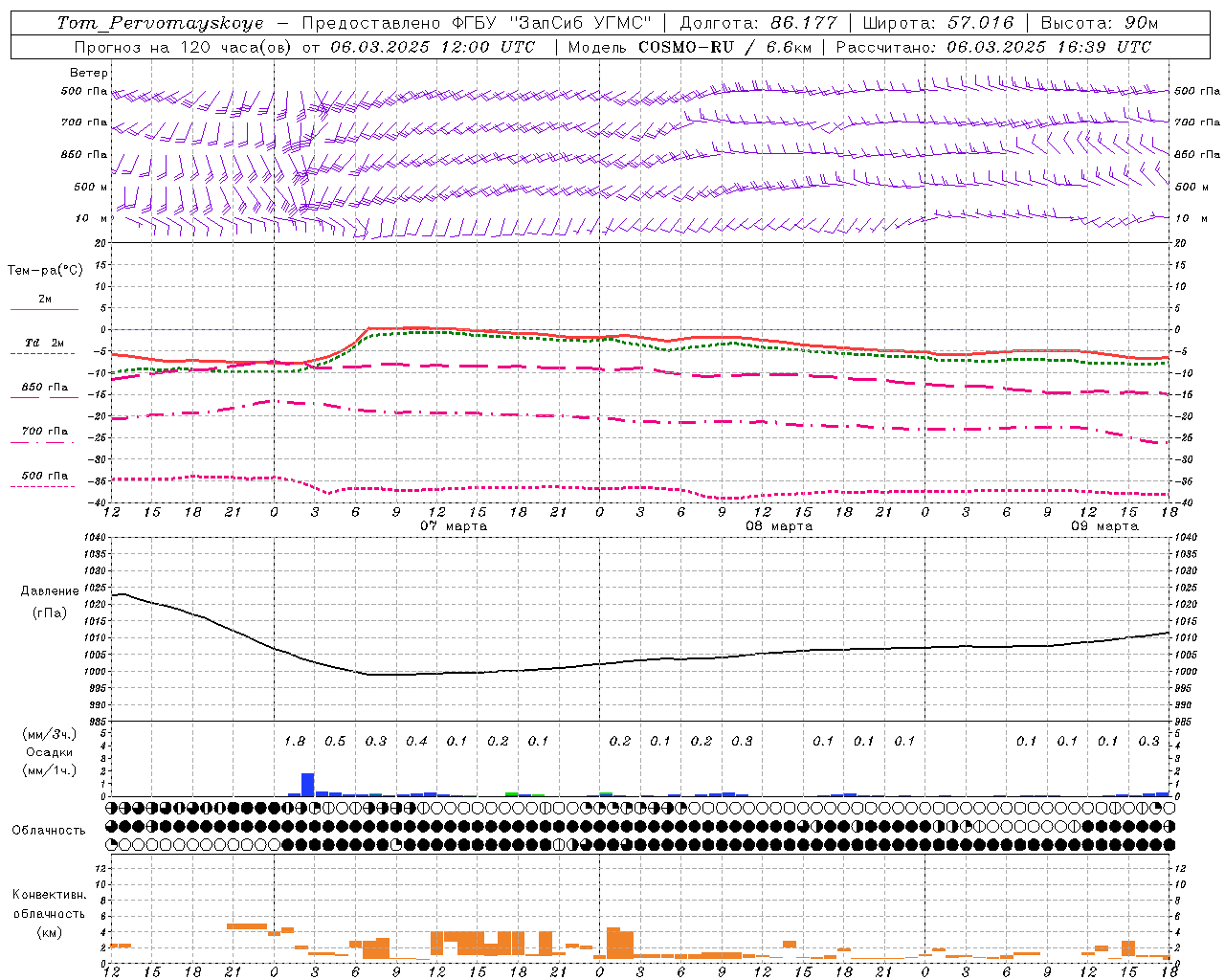Click the 'Td 2м' dew point legend entry
This screenshot has height=980, width=1225.
(45, 343)
